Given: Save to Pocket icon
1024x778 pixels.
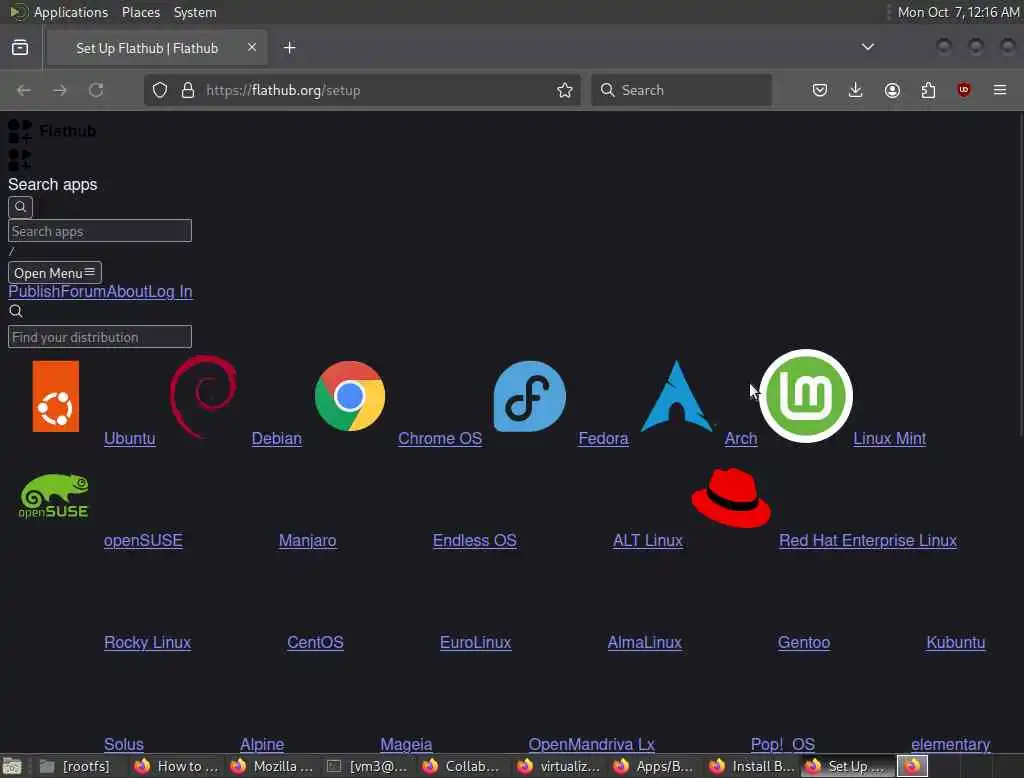Looking at the screenshot, I should click(820, 90).
